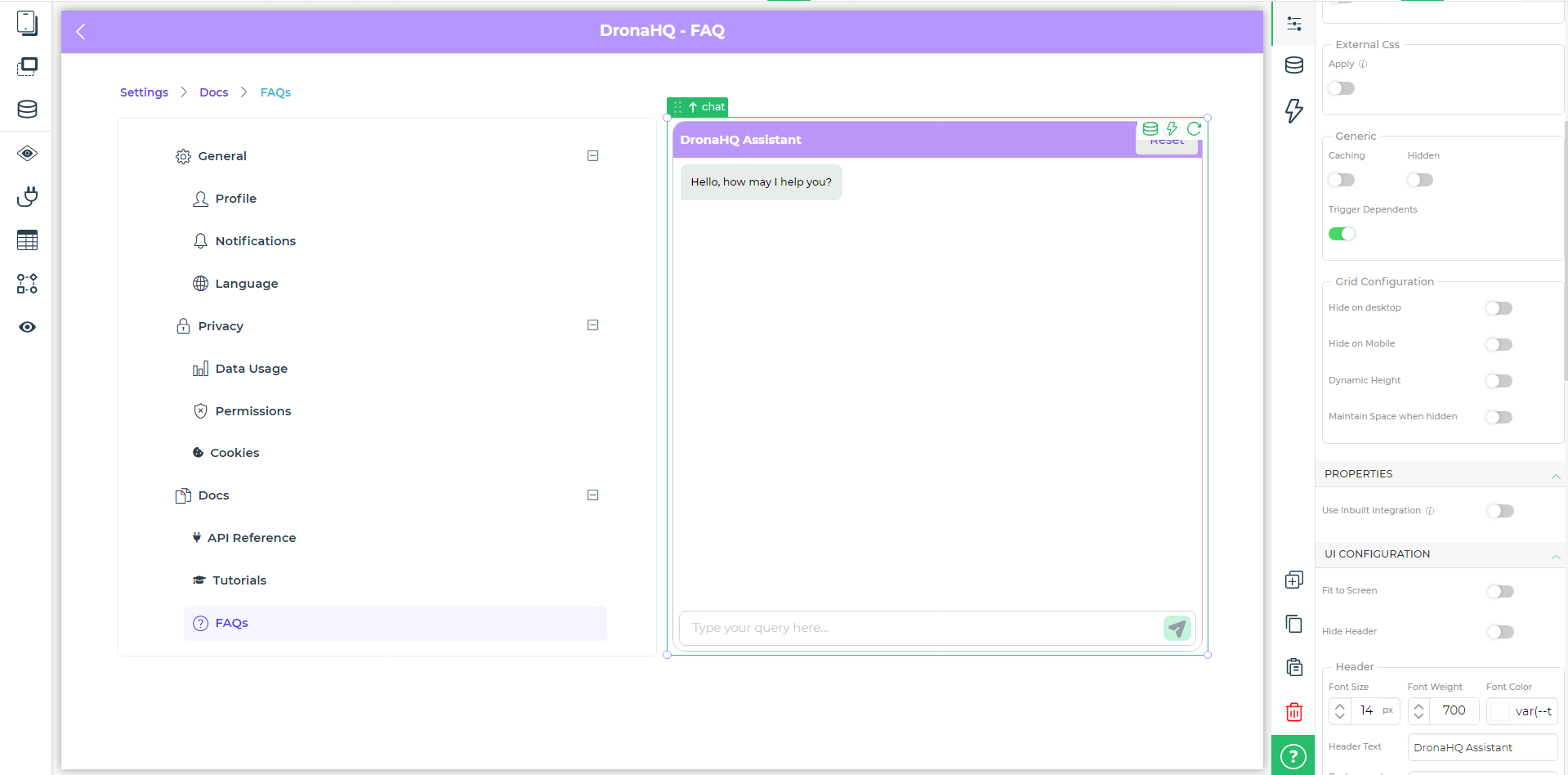Click Docs breadcrumb link

(x=214, y=92)
